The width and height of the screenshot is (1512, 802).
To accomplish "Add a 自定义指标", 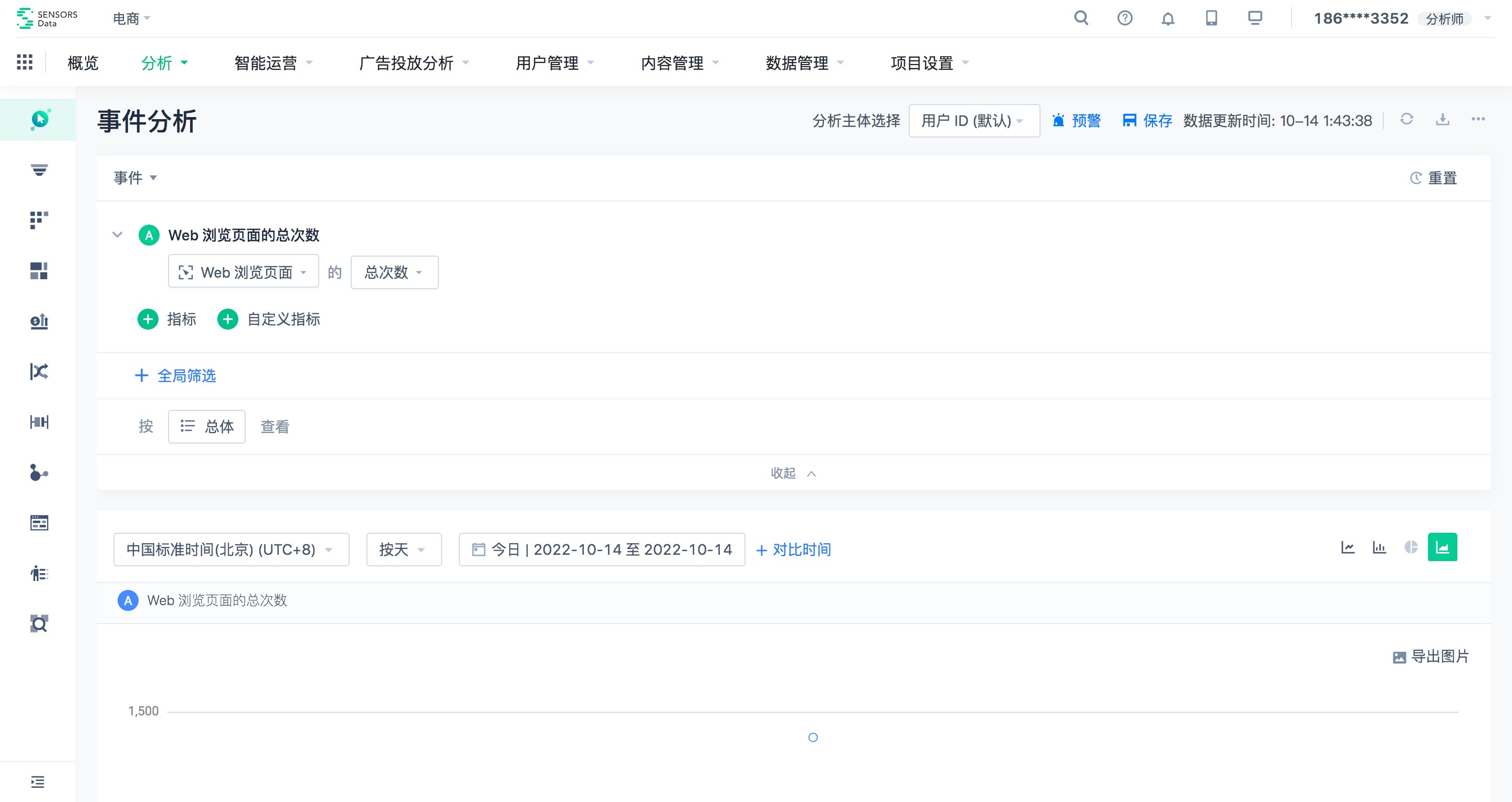I will tap(269, 319).
